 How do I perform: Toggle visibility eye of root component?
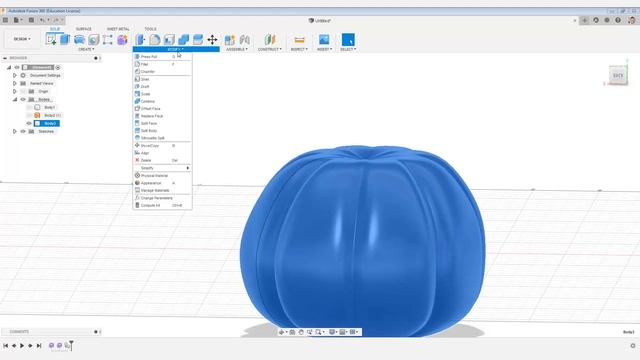pos(17,67)
